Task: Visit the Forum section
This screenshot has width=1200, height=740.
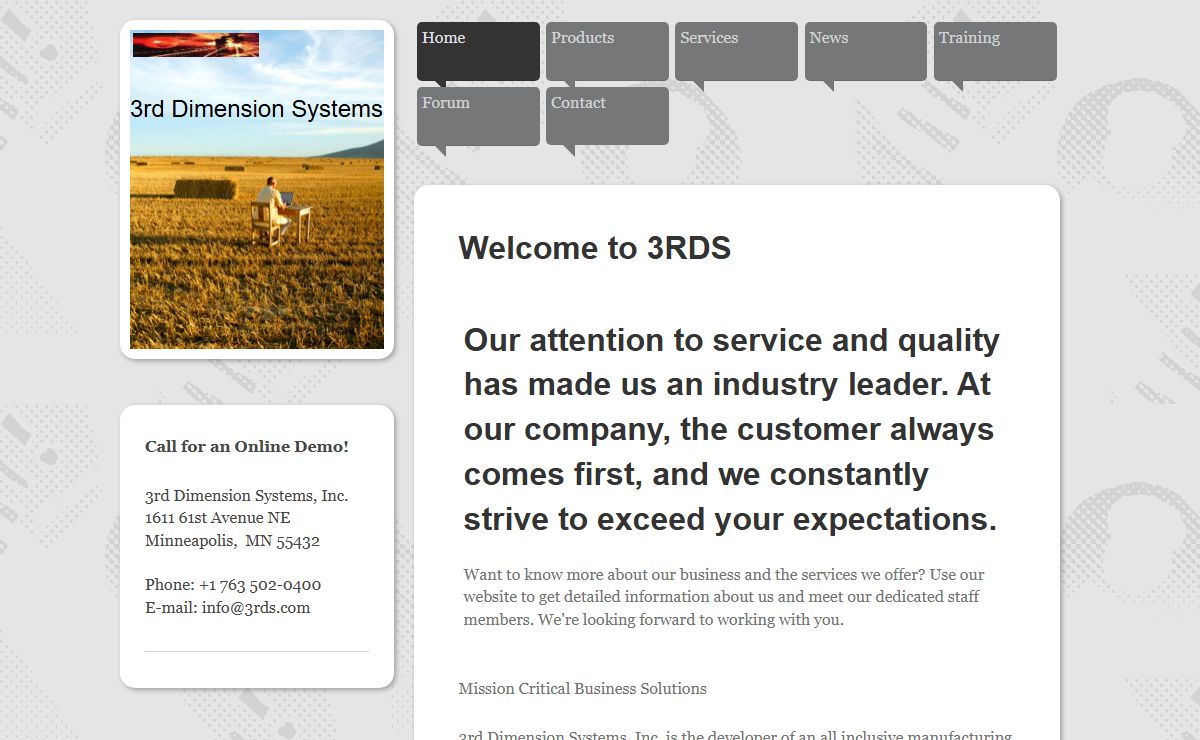Action: pyautogui.click(x=478, y=116)
